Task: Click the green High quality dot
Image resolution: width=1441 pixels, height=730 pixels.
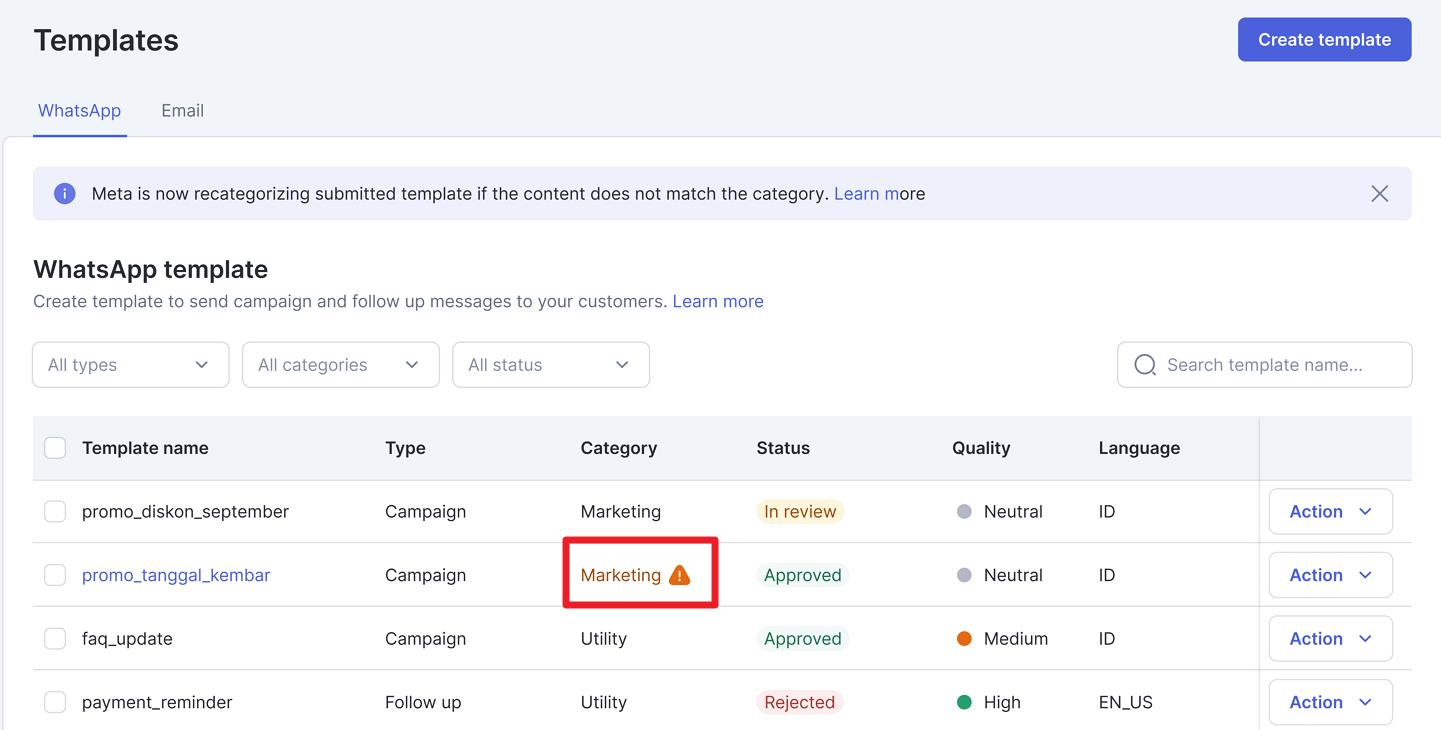Action: coord(964,702)
